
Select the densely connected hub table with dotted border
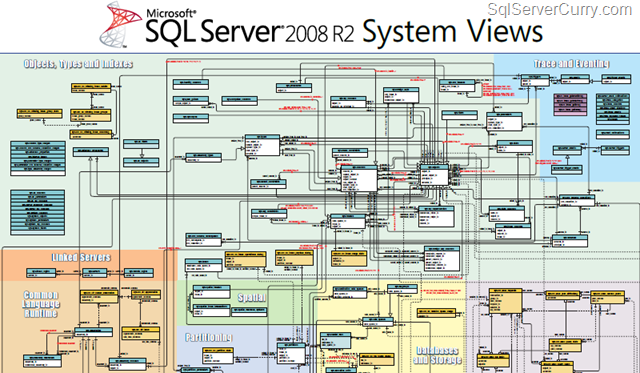434,175
